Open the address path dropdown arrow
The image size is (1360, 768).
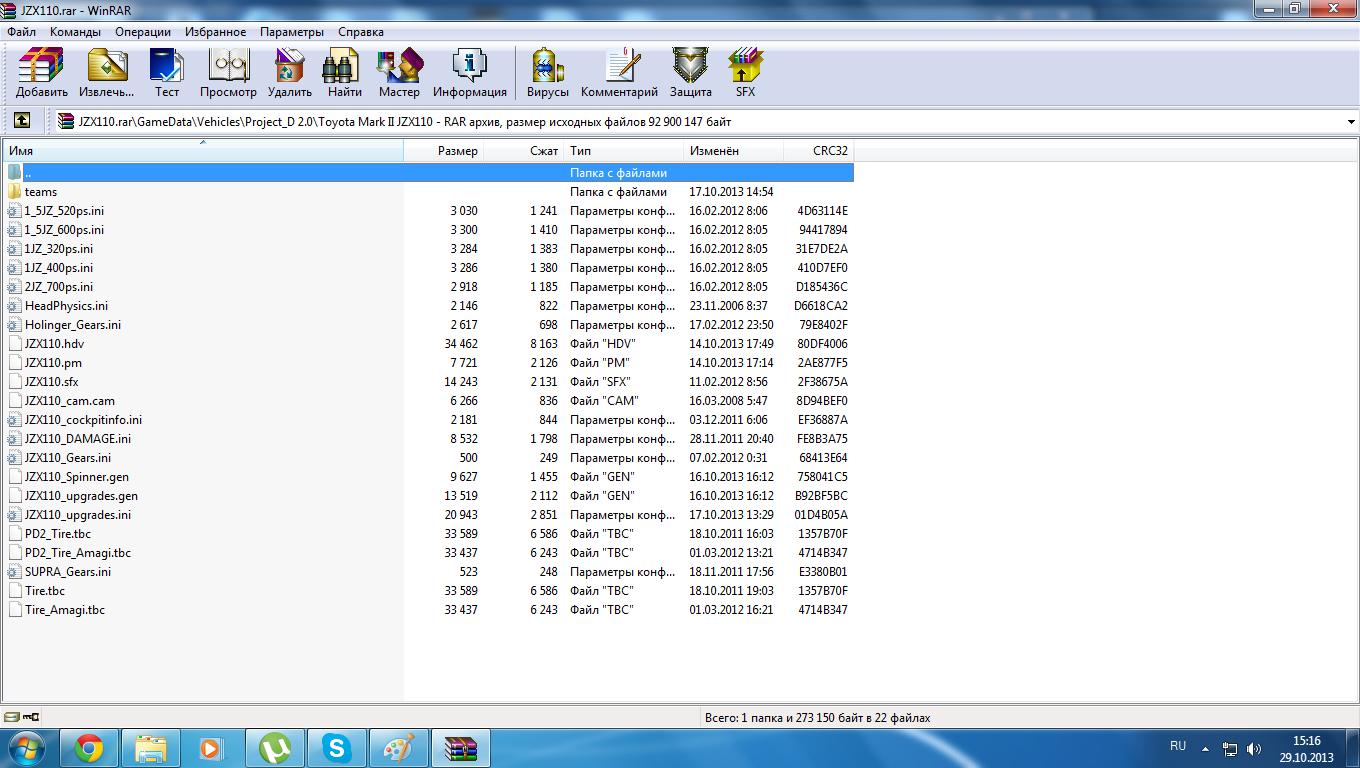[1351, 122]
